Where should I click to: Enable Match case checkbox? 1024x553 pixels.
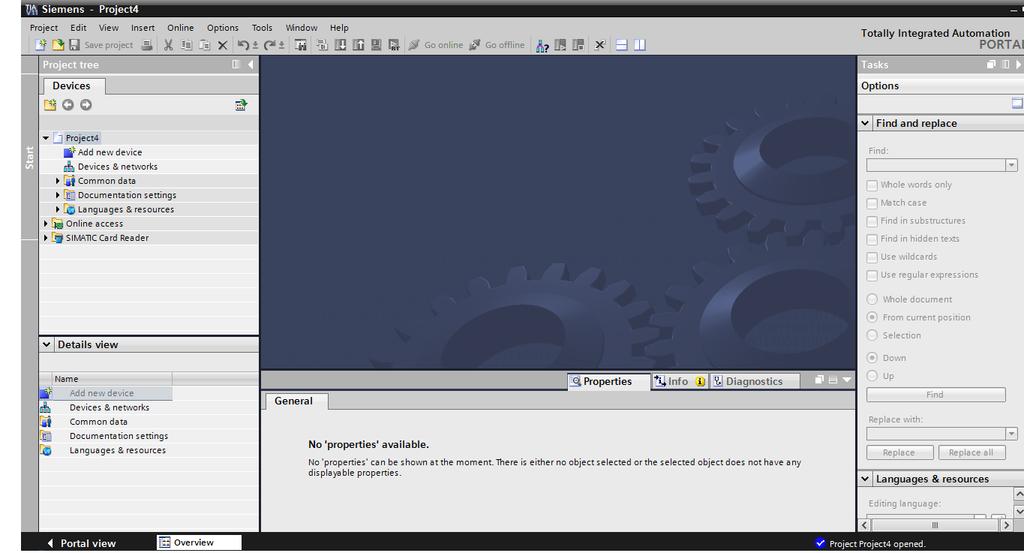tap(872, 203)
